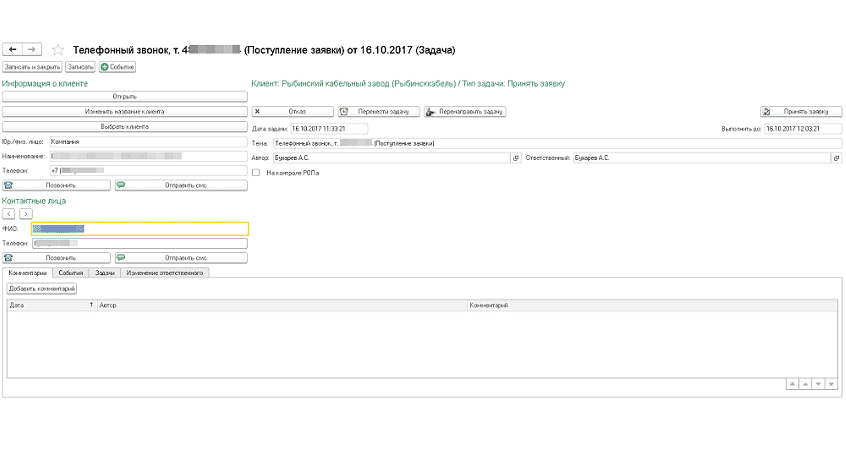Save with the Записать button
This screenshot has width=846, height=469.
pos(80,67)
